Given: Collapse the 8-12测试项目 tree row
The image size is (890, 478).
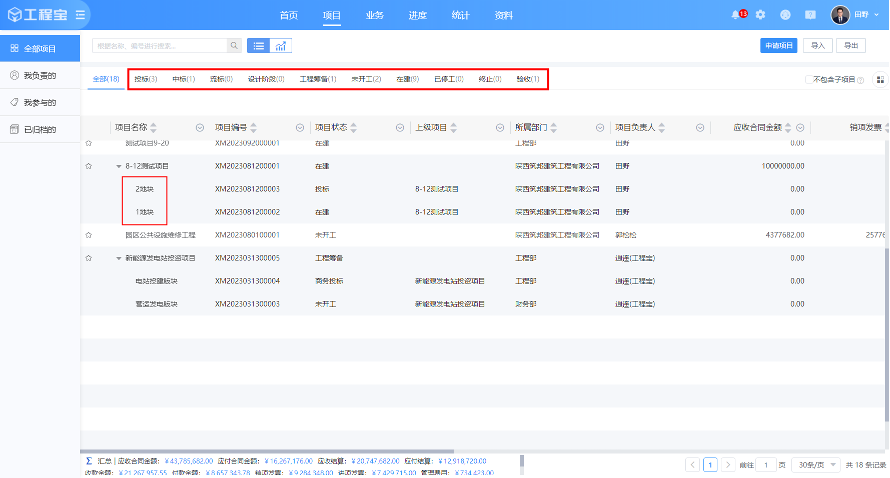Looking at the screenshot, I should (119, 166).
